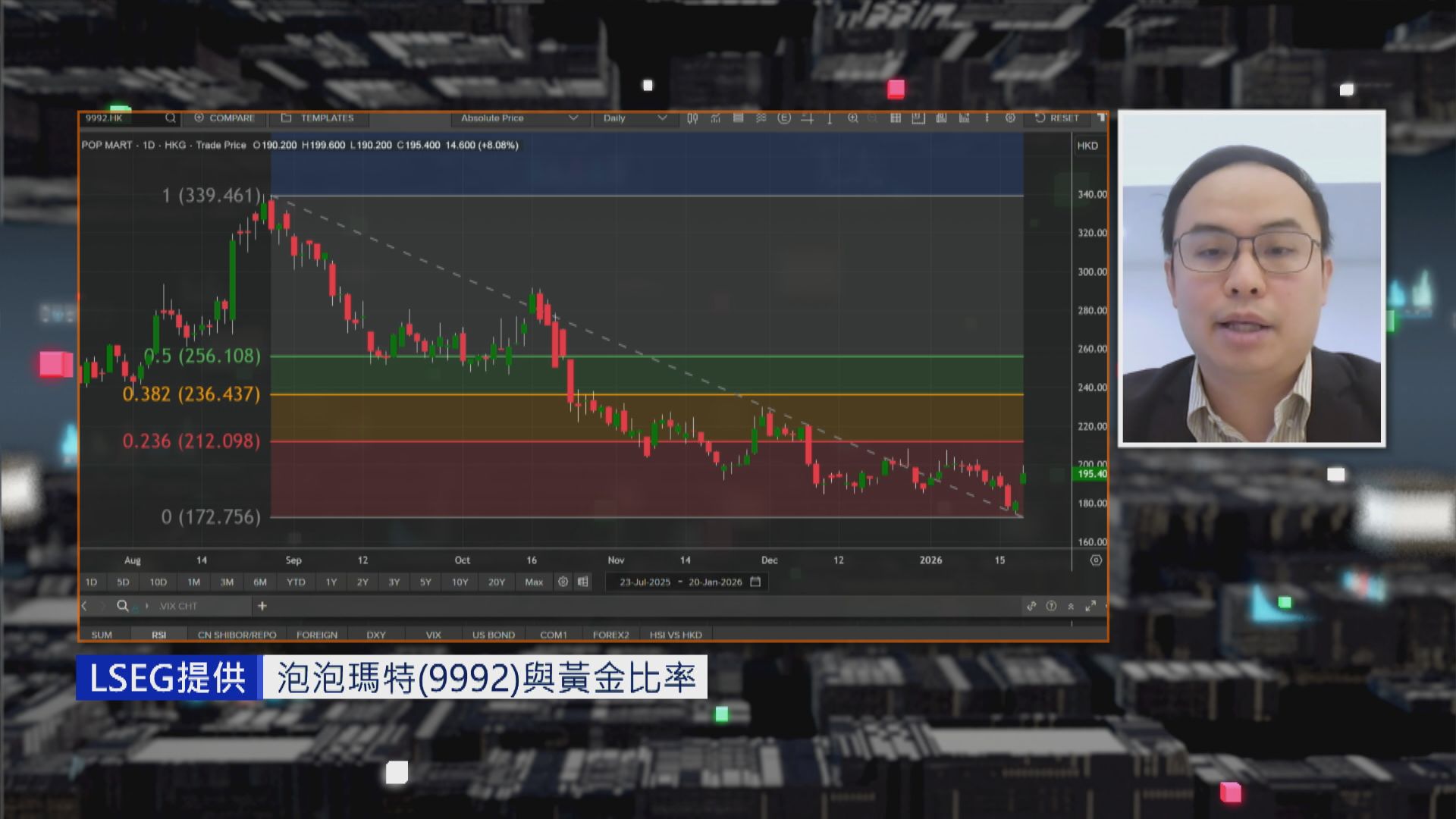
Task: Click the events (E) circle icon
Action: (x=784, y=118)
